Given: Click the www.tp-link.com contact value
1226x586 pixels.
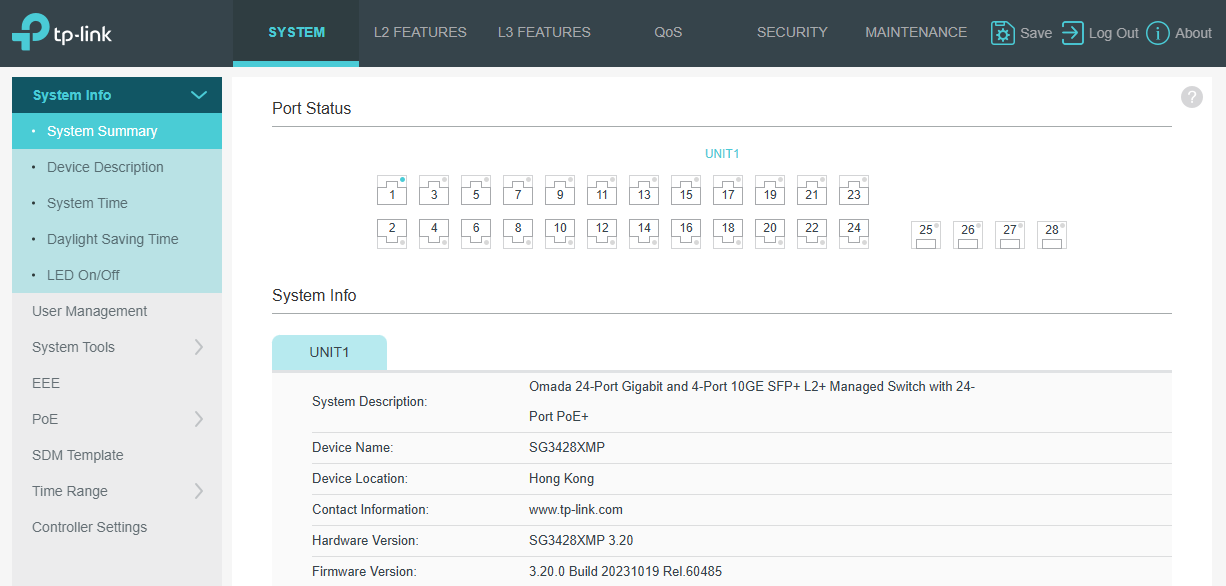Looking at the screenshot, I should 576,509.
